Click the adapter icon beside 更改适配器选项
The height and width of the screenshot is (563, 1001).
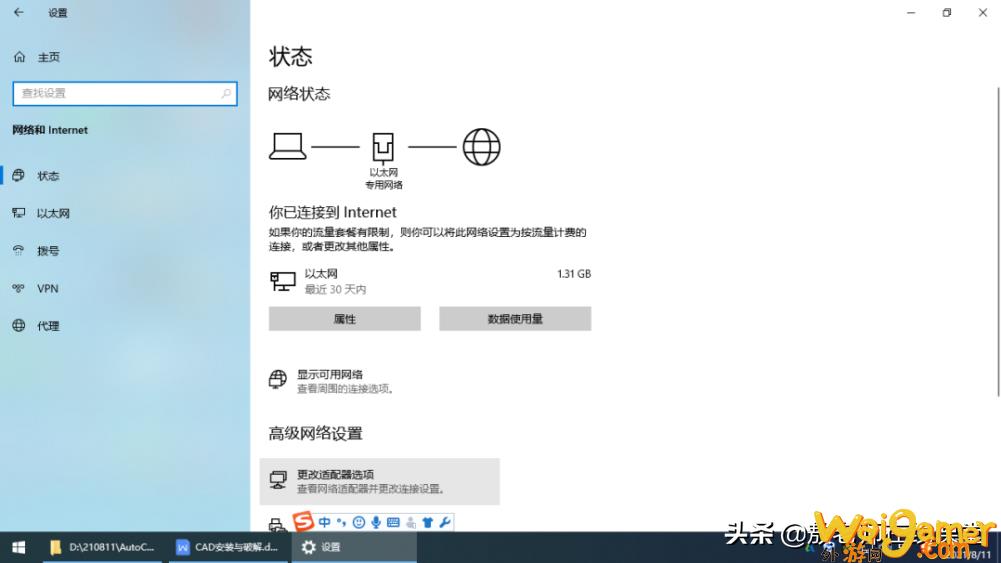point(278,480)
